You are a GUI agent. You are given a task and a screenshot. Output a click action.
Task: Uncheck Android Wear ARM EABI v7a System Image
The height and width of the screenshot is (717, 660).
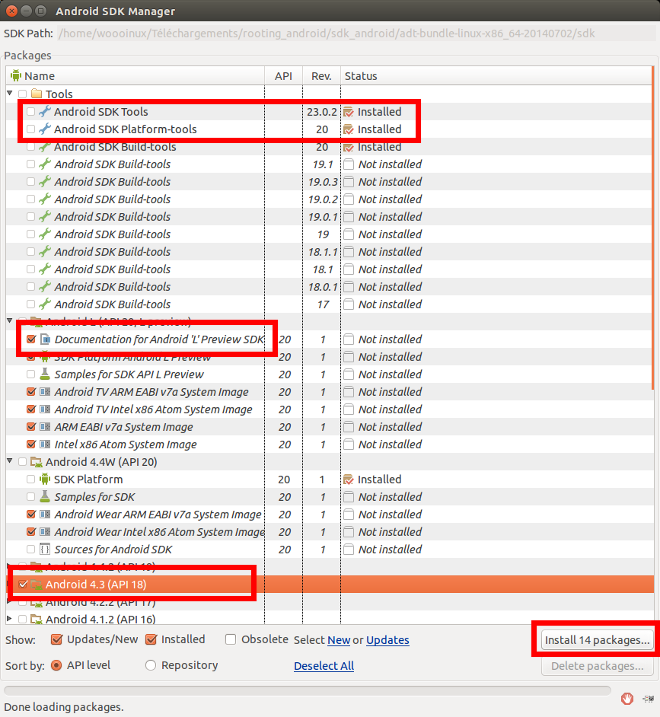[x=31, y=514]
